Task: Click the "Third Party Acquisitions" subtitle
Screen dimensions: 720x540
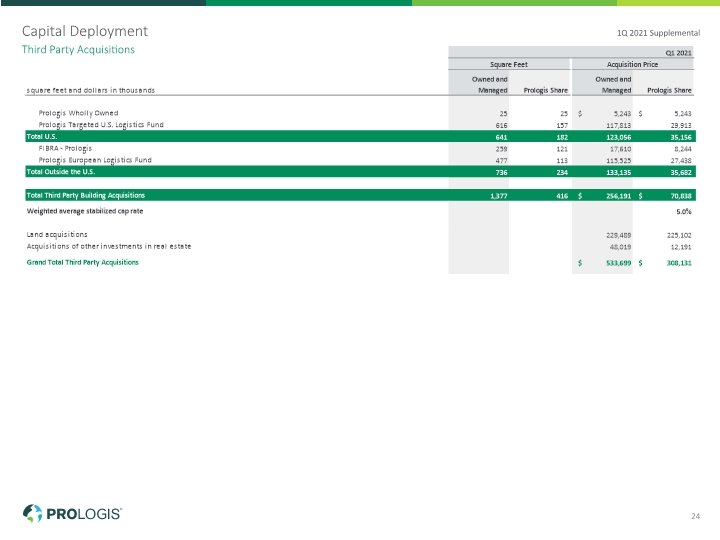Action: pos(79,50)
